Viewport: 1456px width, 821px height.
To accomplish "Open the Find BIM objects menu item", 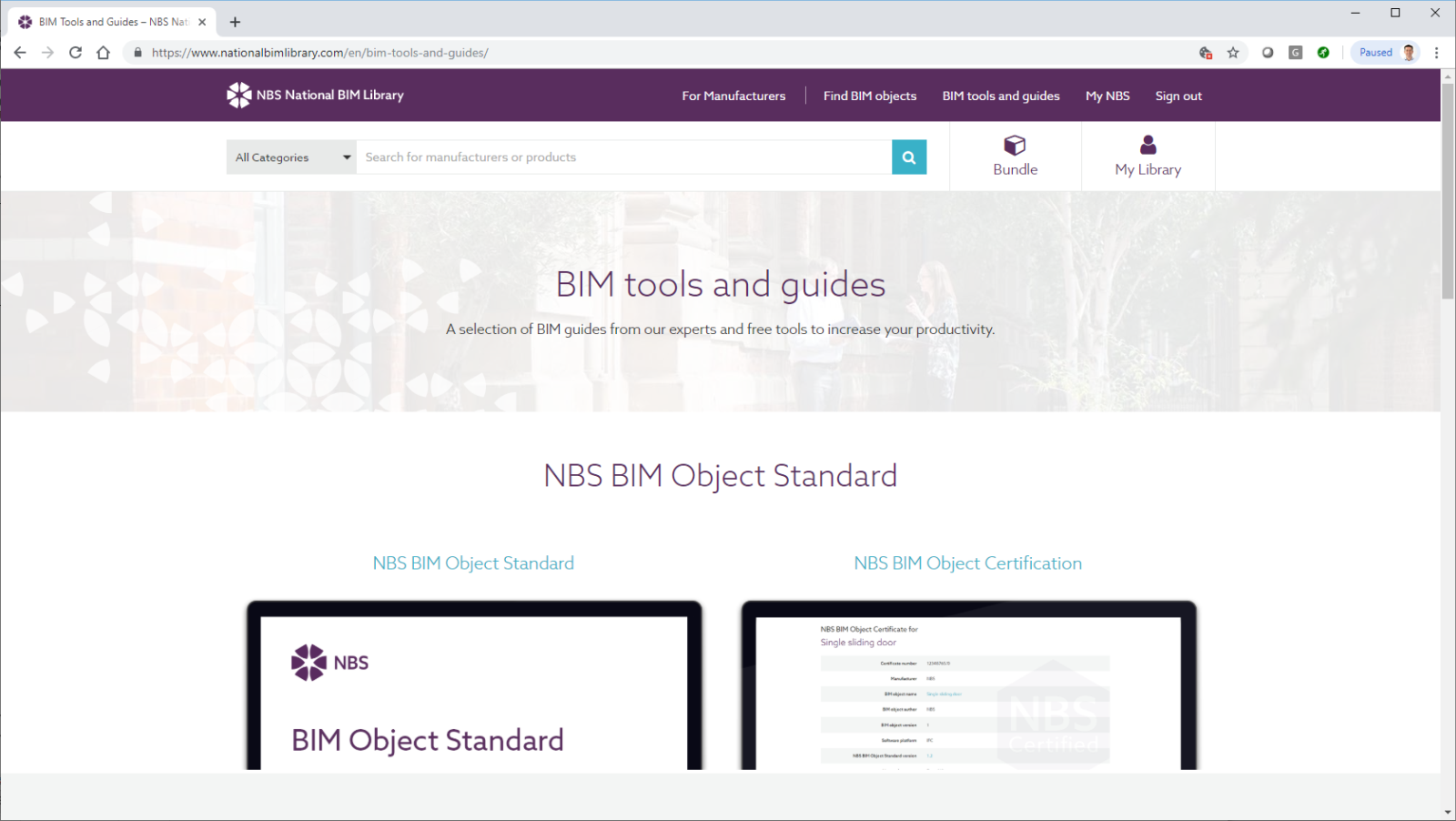I will click(870, 96).
